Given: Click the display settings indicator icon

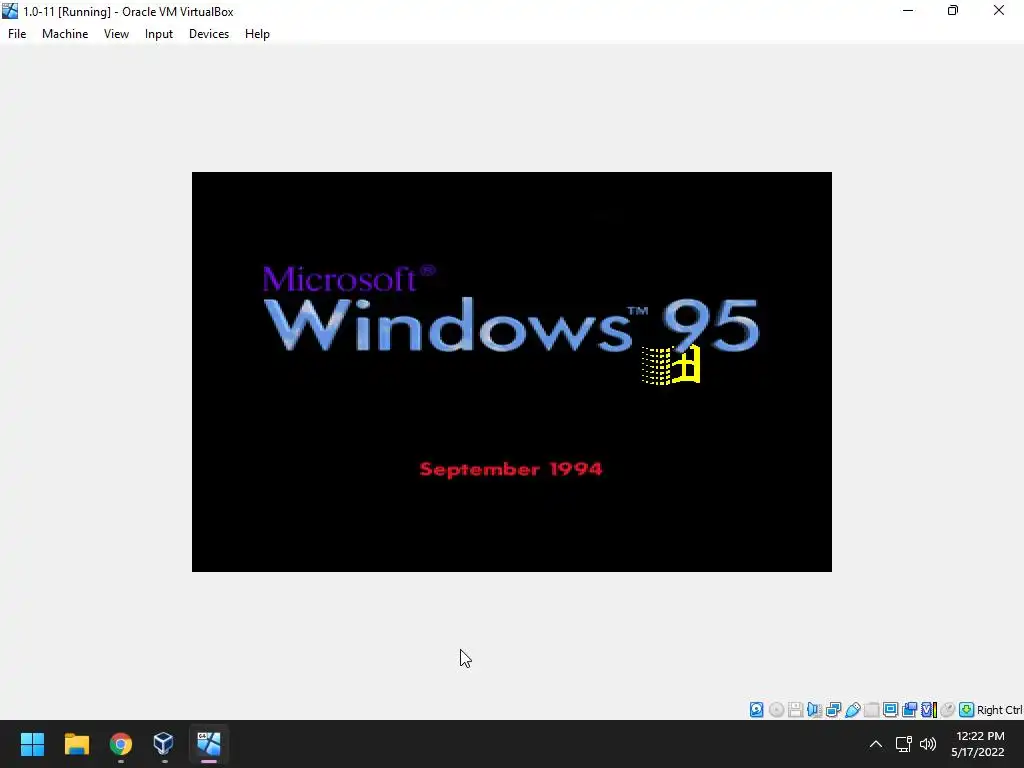Looking at the screenshot, I should coord(890,710).
